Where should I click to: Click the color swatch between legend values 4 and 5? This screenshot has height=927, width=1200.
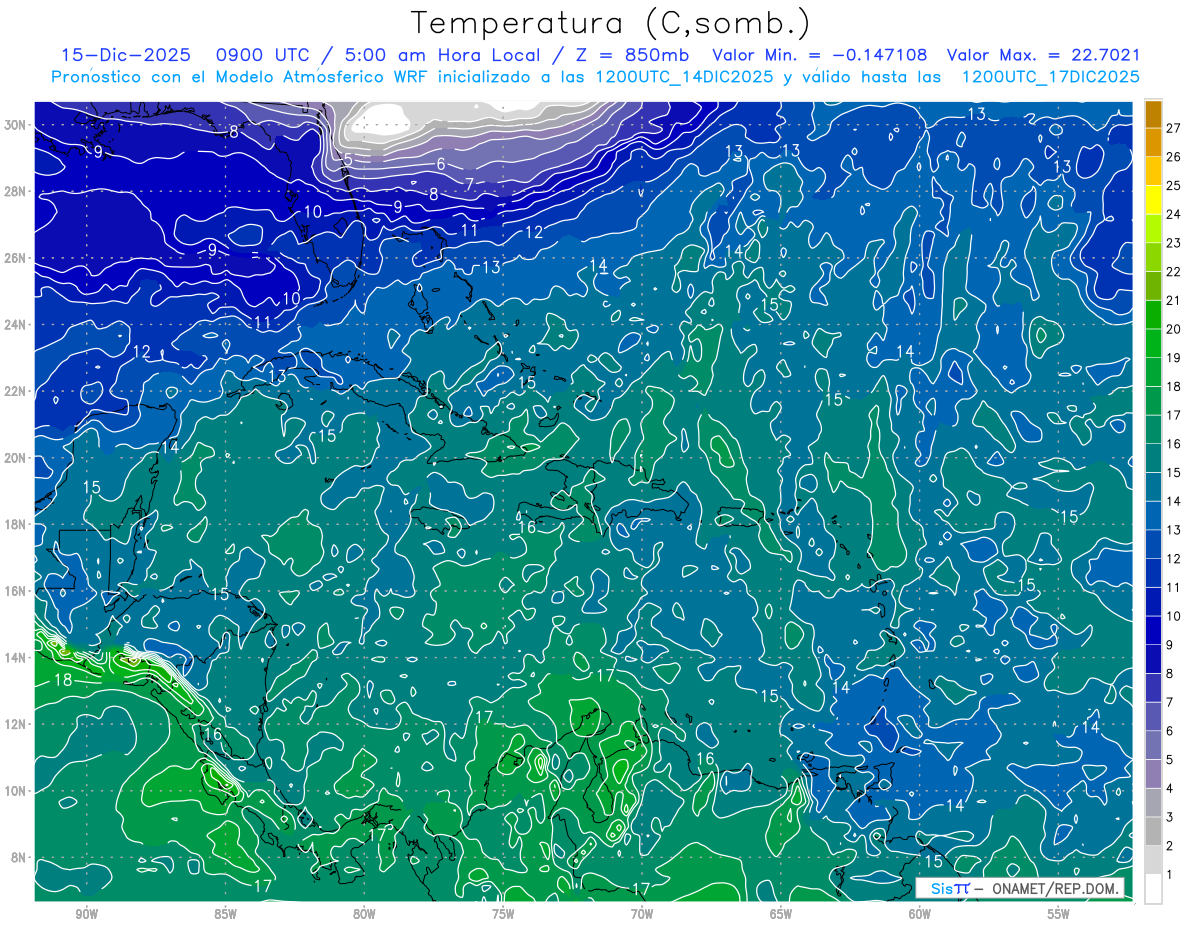1153,774
